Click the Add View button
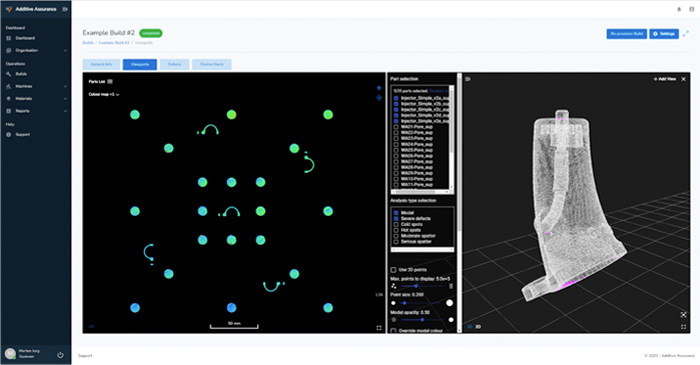The image size is (700, 365). pos(665,79)
